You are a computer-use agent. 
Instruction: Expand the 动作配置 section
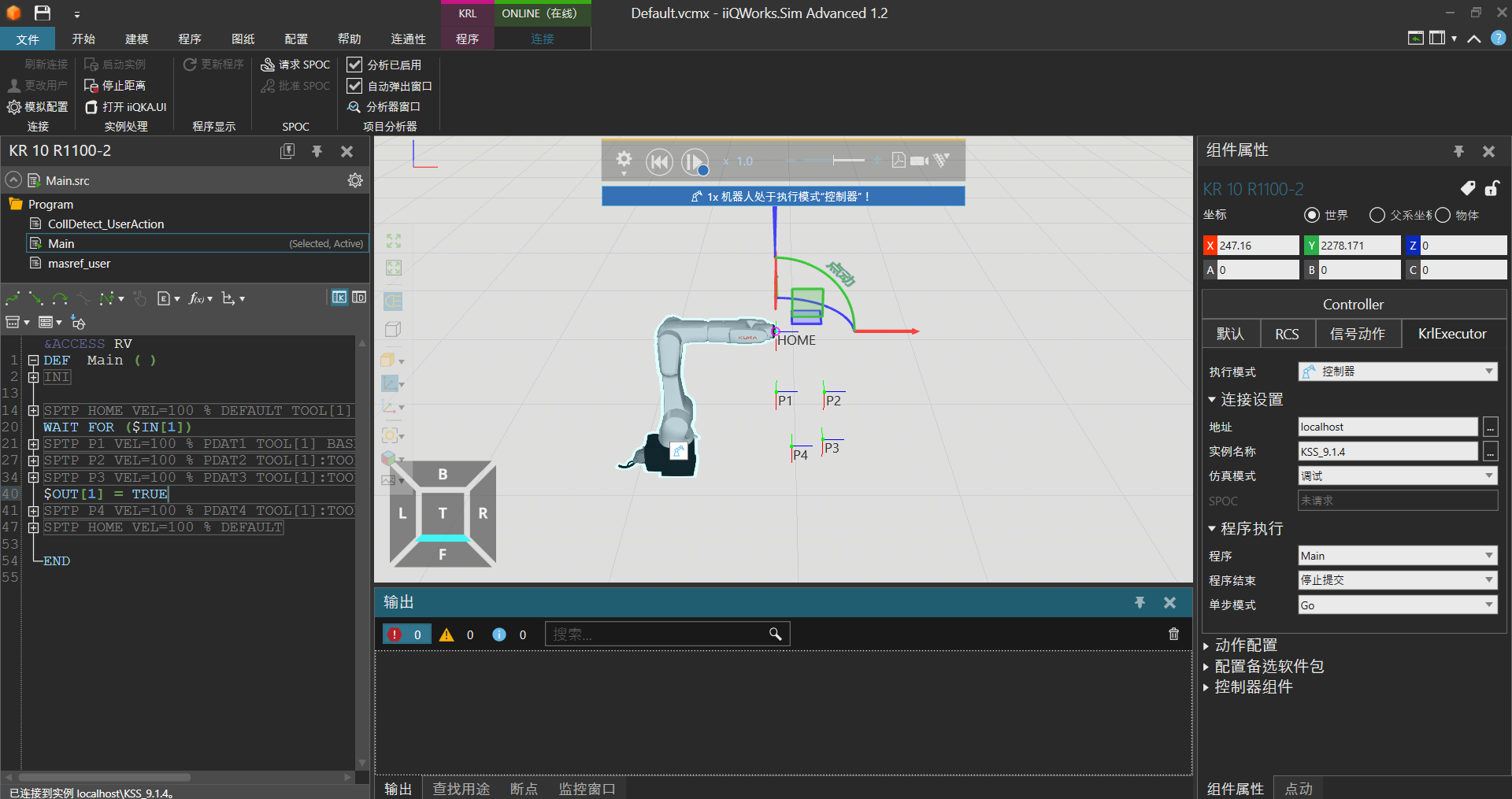pos(1246,645)
